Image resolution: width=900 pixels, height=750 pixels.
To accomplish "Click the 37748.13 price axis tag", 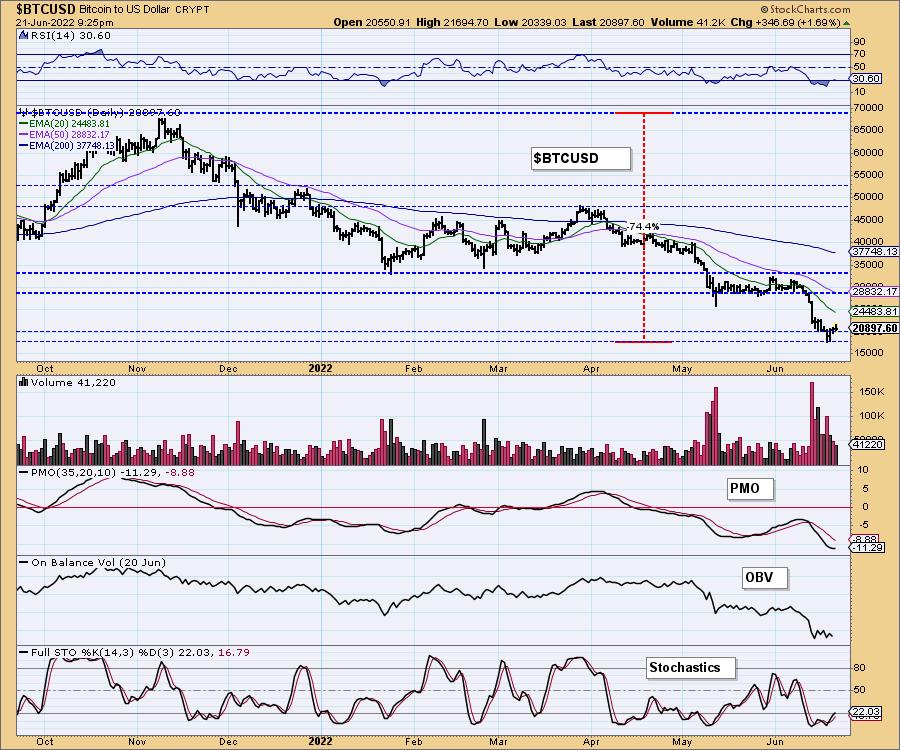I will [875, 251].
